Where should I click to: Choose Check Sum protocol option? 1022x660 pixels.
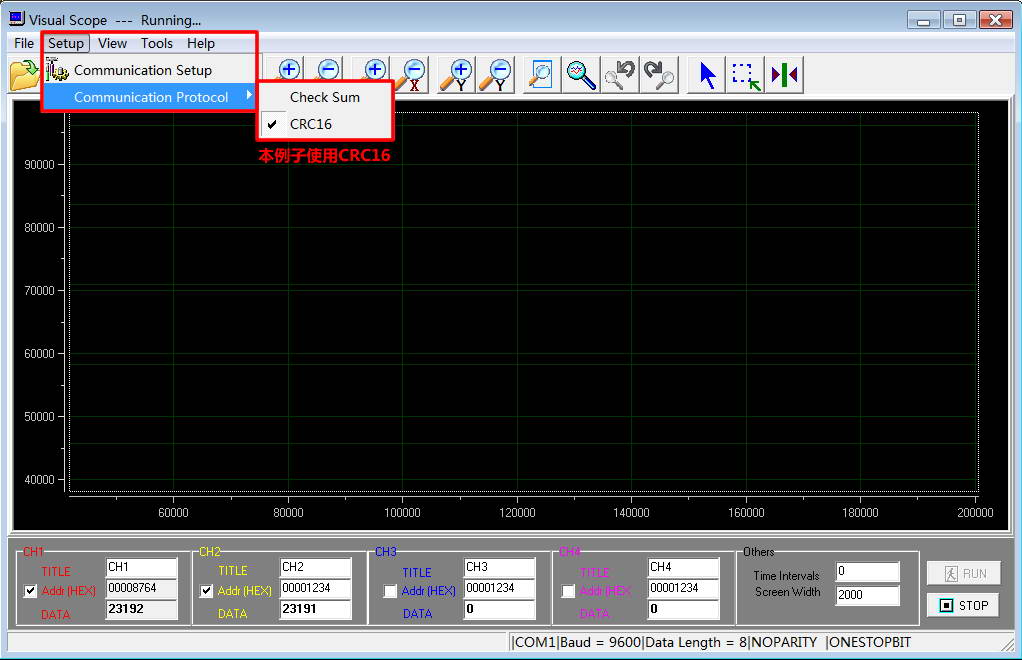click(324, 97)
